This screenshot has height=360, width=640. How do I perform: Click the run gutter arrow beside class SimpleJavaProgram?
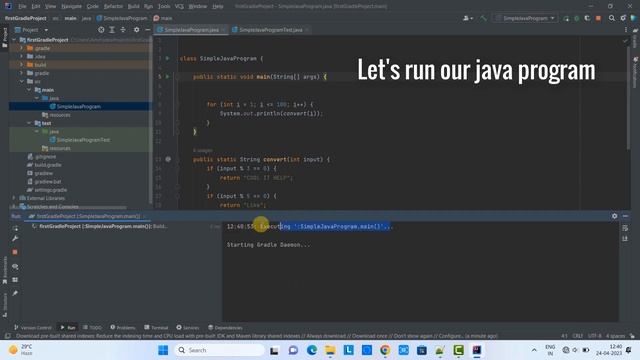[167, 58]
